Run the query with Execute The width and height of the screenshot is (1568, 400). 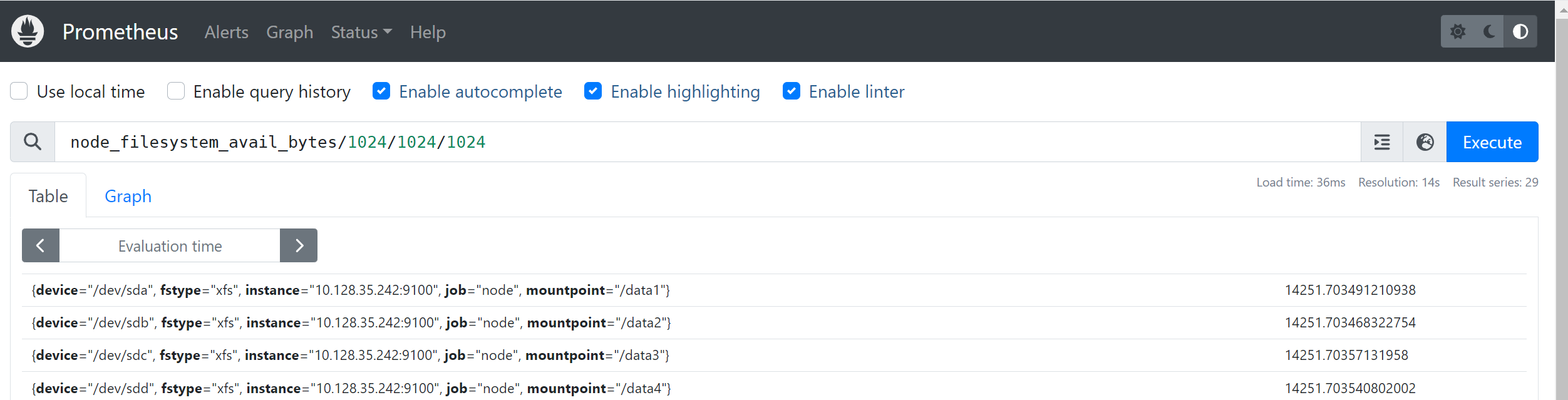pyautogui.click(x=1492, y=142)
